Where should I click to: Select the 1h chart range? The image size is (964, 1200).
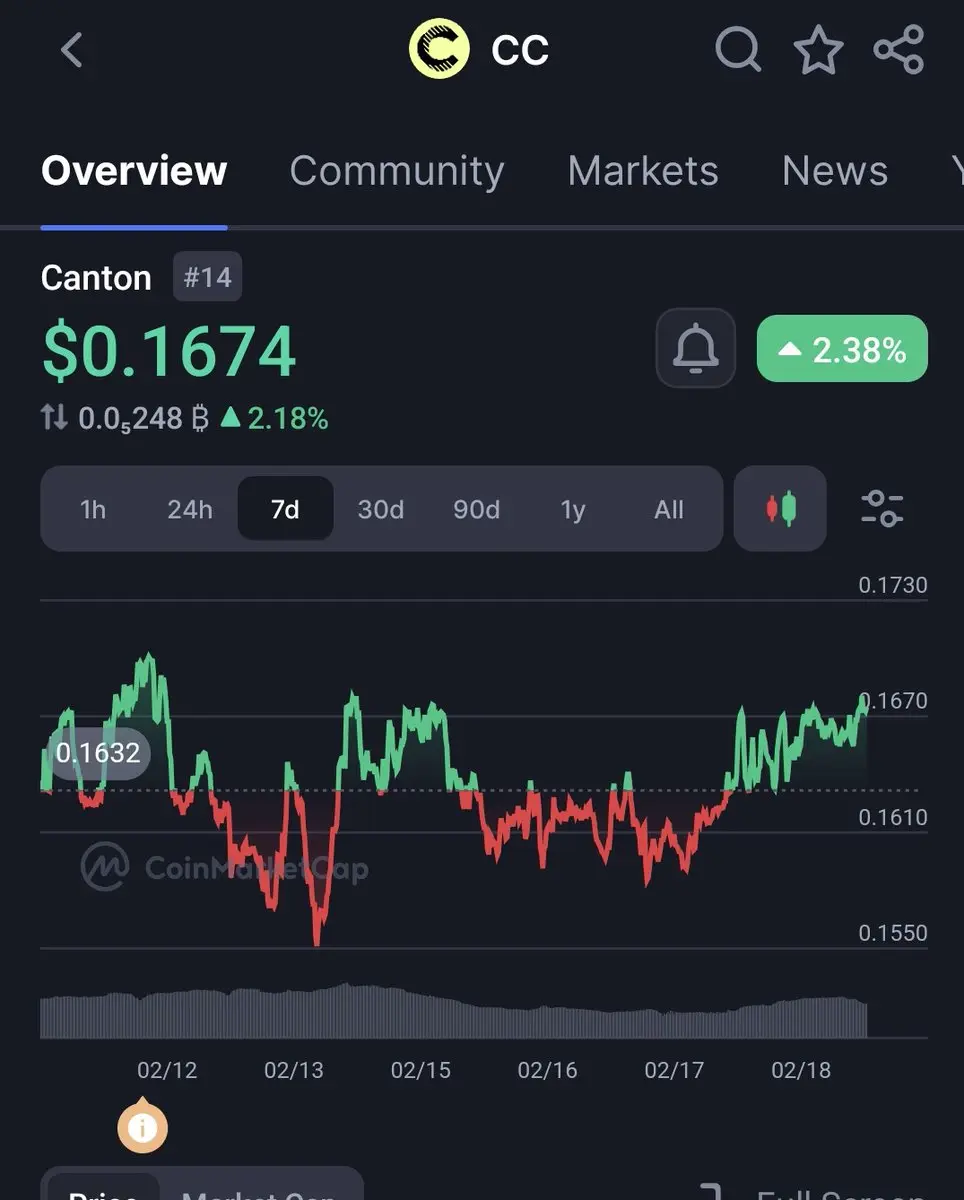93,509
